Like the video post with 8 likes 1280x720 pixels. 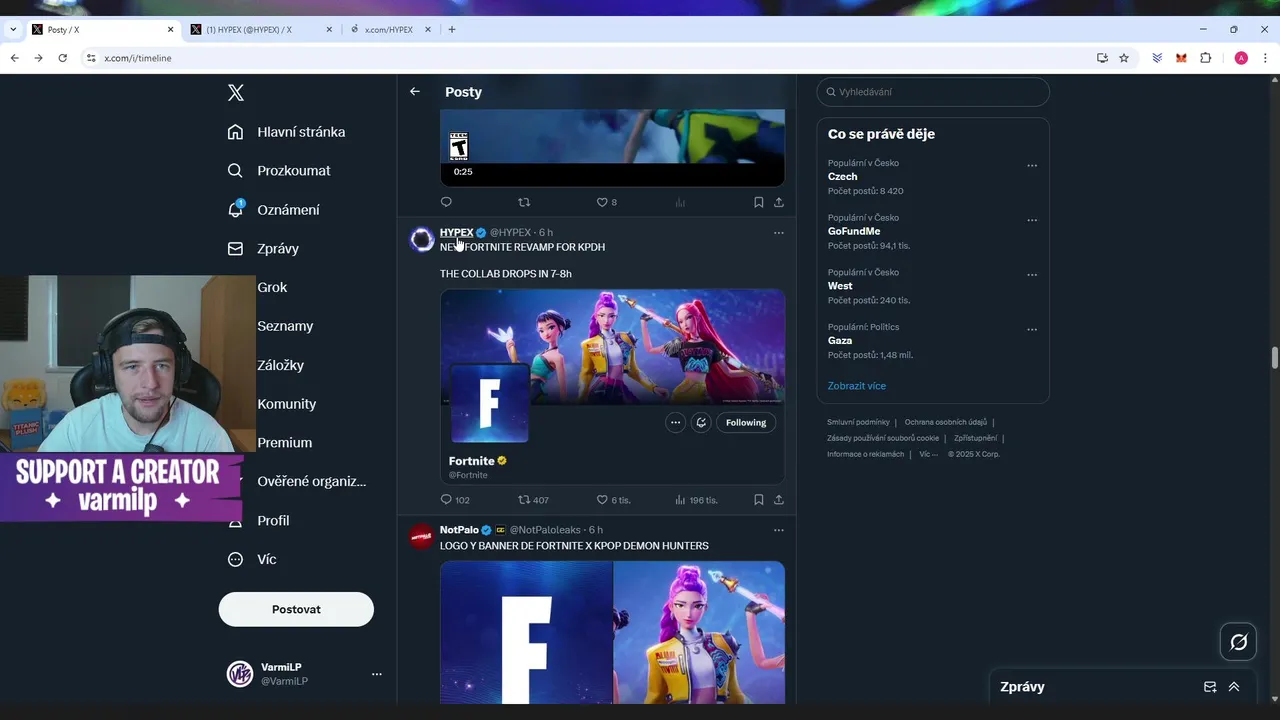pyautogui.click(x=606, y=202)
